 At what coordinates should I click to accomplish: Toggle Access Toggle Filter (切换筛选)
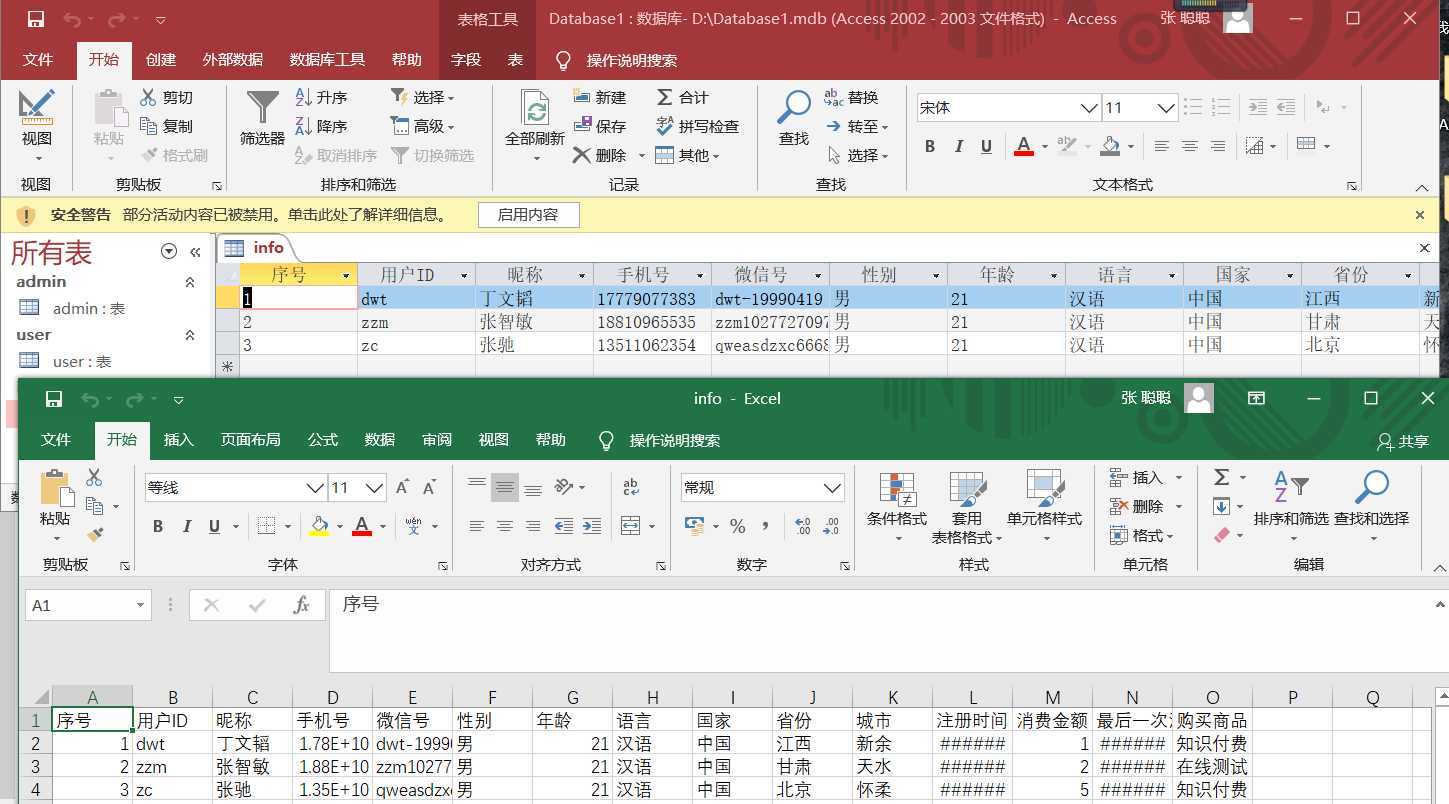click(432, 155)
